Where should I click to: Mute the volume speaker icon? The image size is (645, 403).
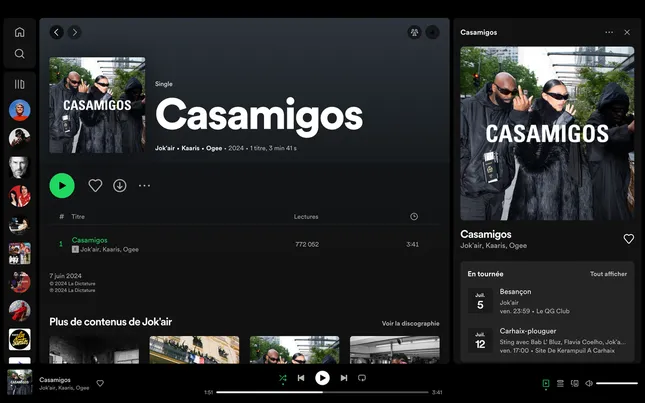click(589, 383)
